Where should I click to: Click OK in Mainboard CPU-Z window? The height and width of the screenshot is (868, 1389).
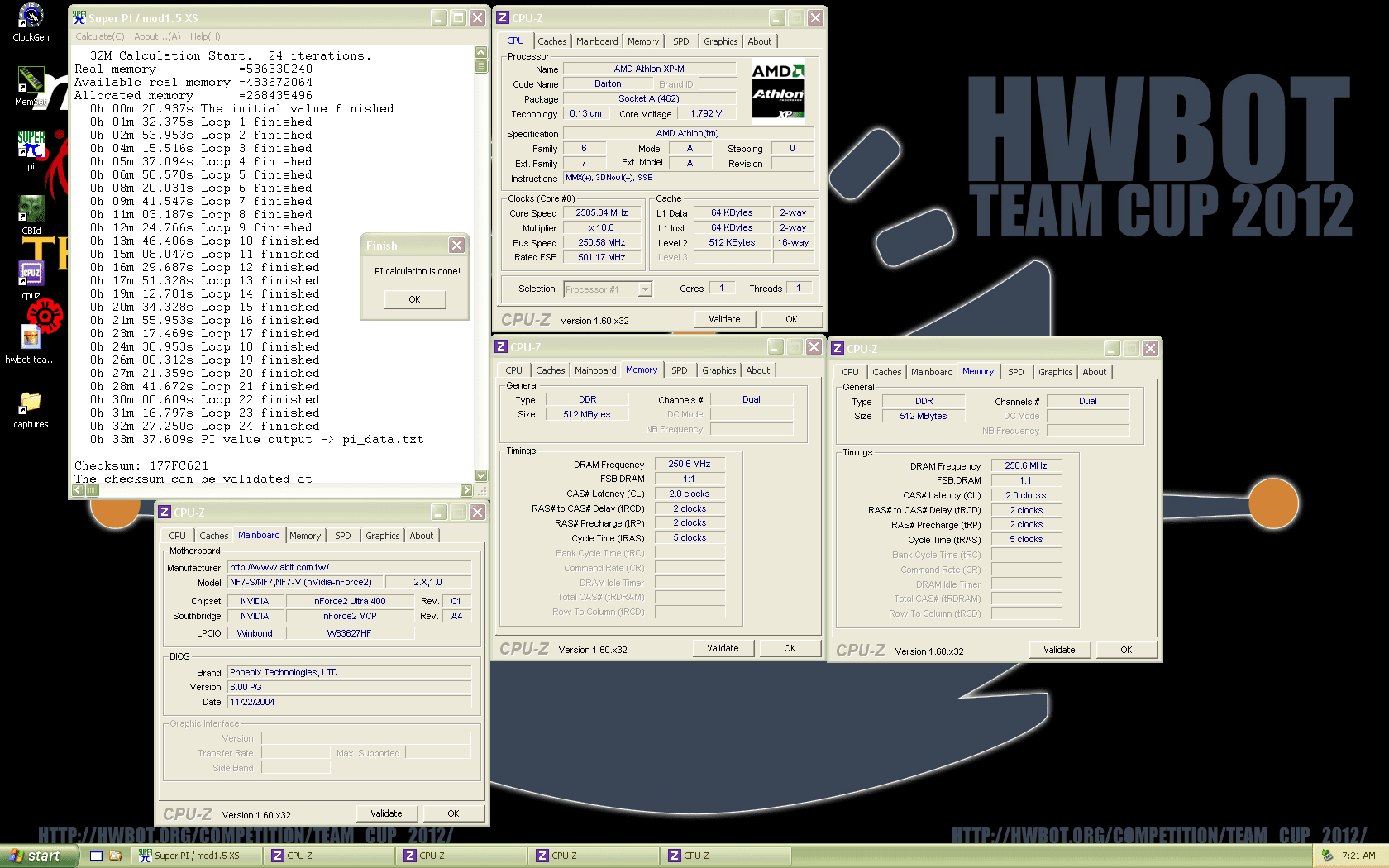[x=453, y=813]
